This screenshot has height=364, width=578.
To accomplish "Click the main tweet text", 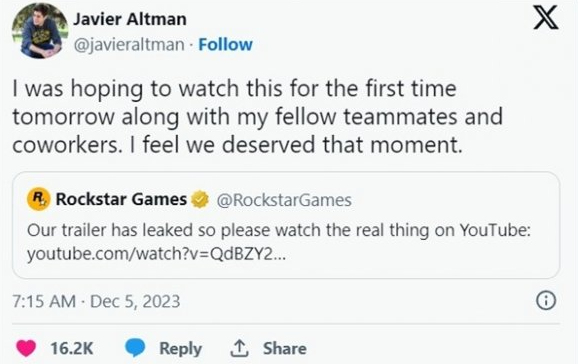I will 258,117.
